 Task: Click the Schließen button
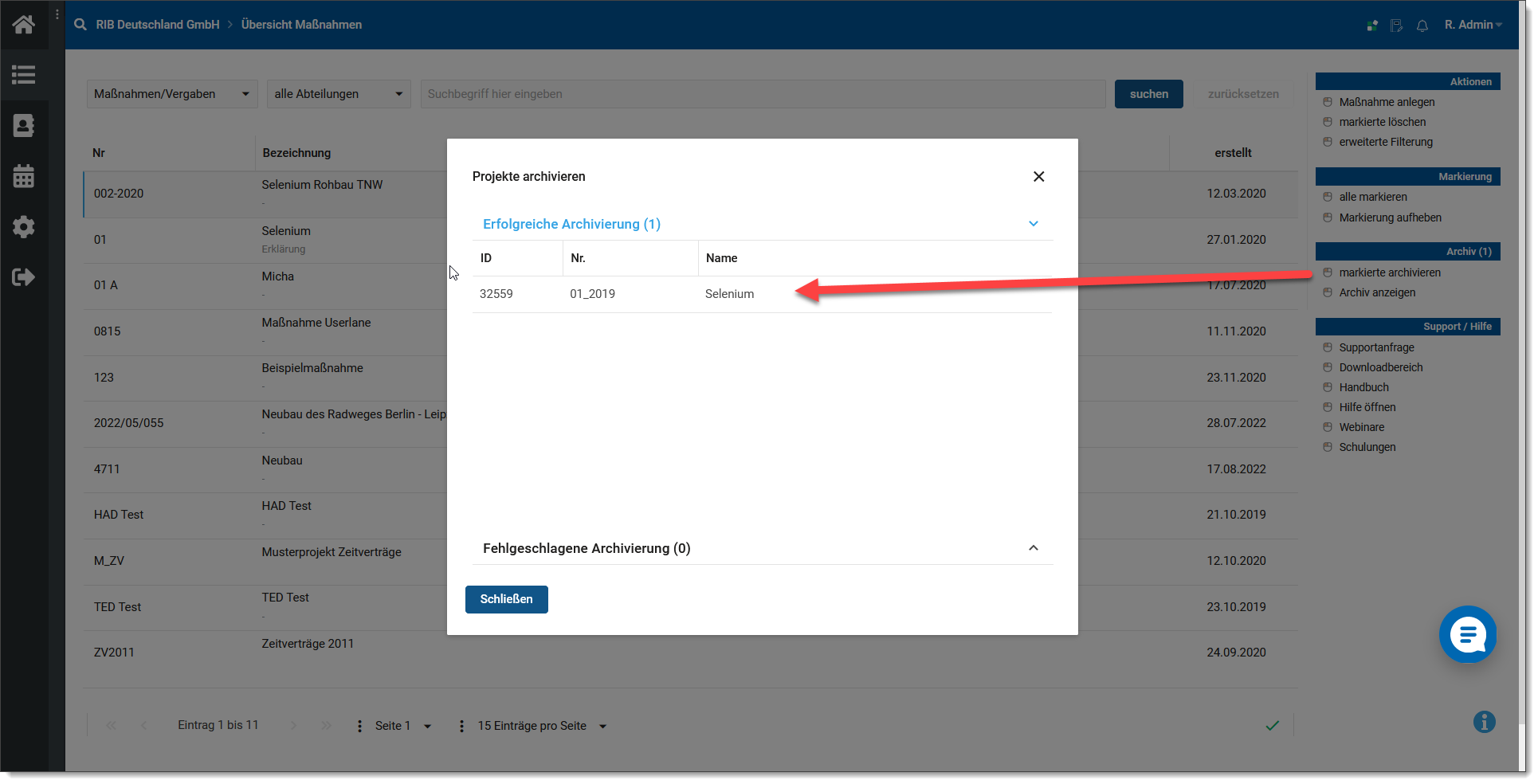507,599
